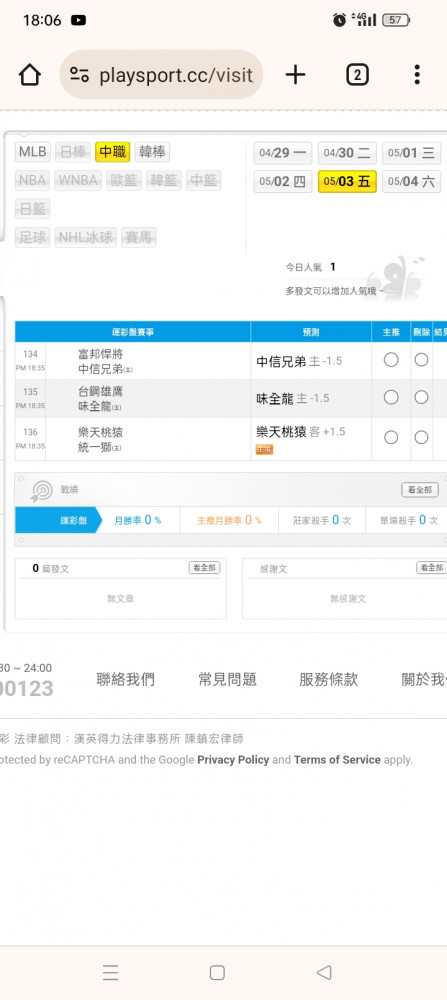
Task: Select 刪除 radio for 味全龍 prediction
Action: [421, 397]
